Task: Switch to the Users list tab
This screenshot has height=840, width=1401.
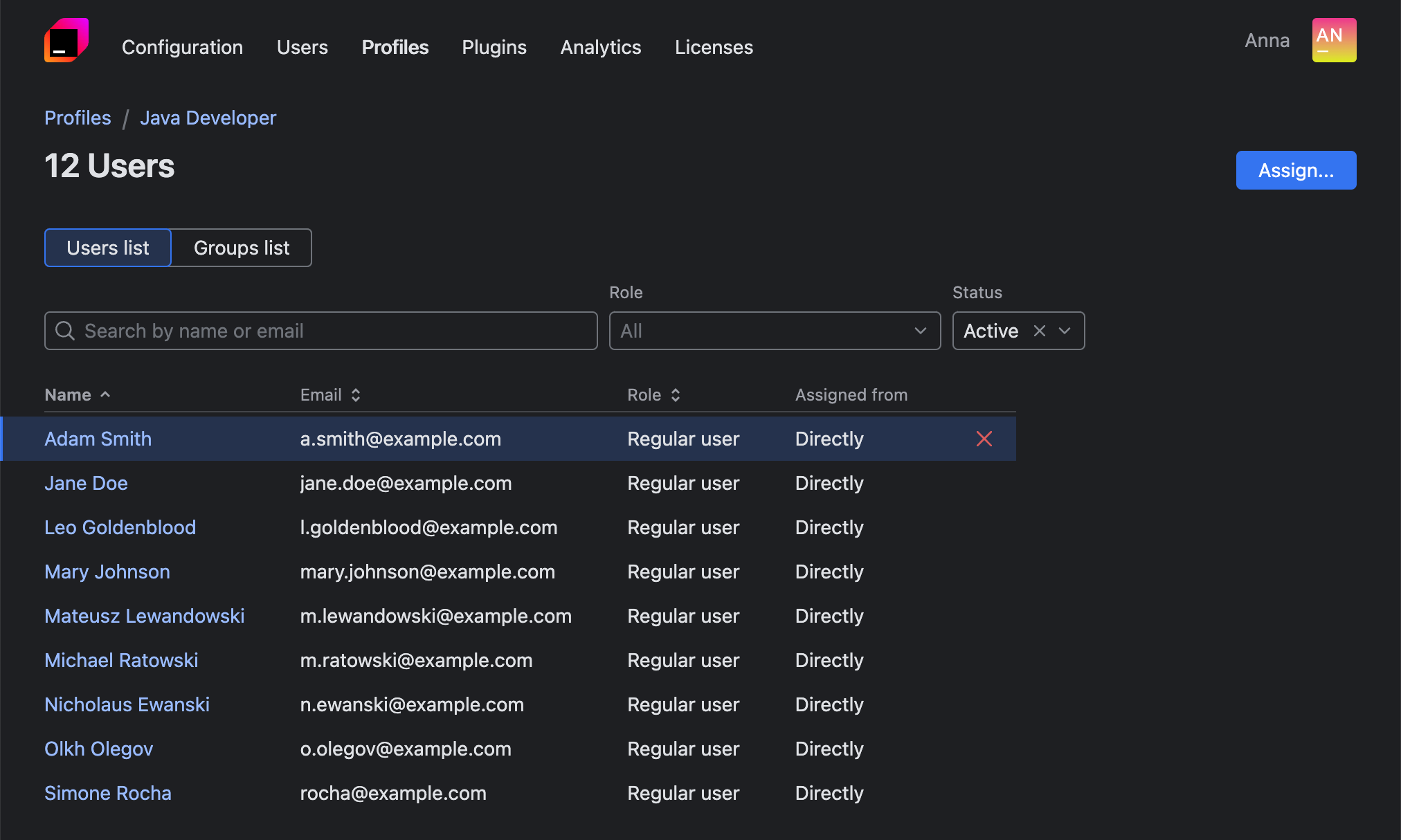Action: [x=107, y=248]
